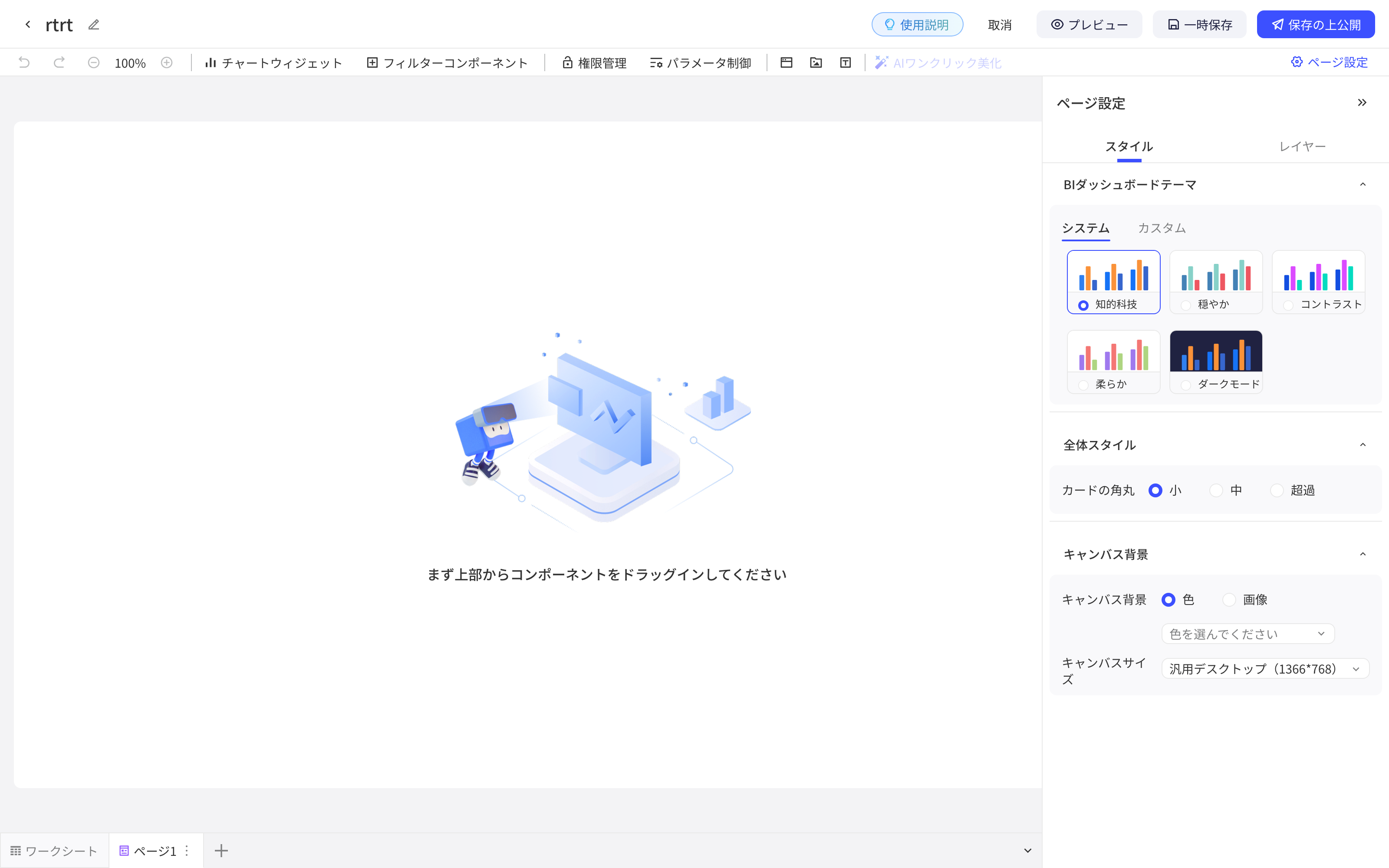Click the 使用説明 button
The image size is (1389, 868).
click(917, 25)
